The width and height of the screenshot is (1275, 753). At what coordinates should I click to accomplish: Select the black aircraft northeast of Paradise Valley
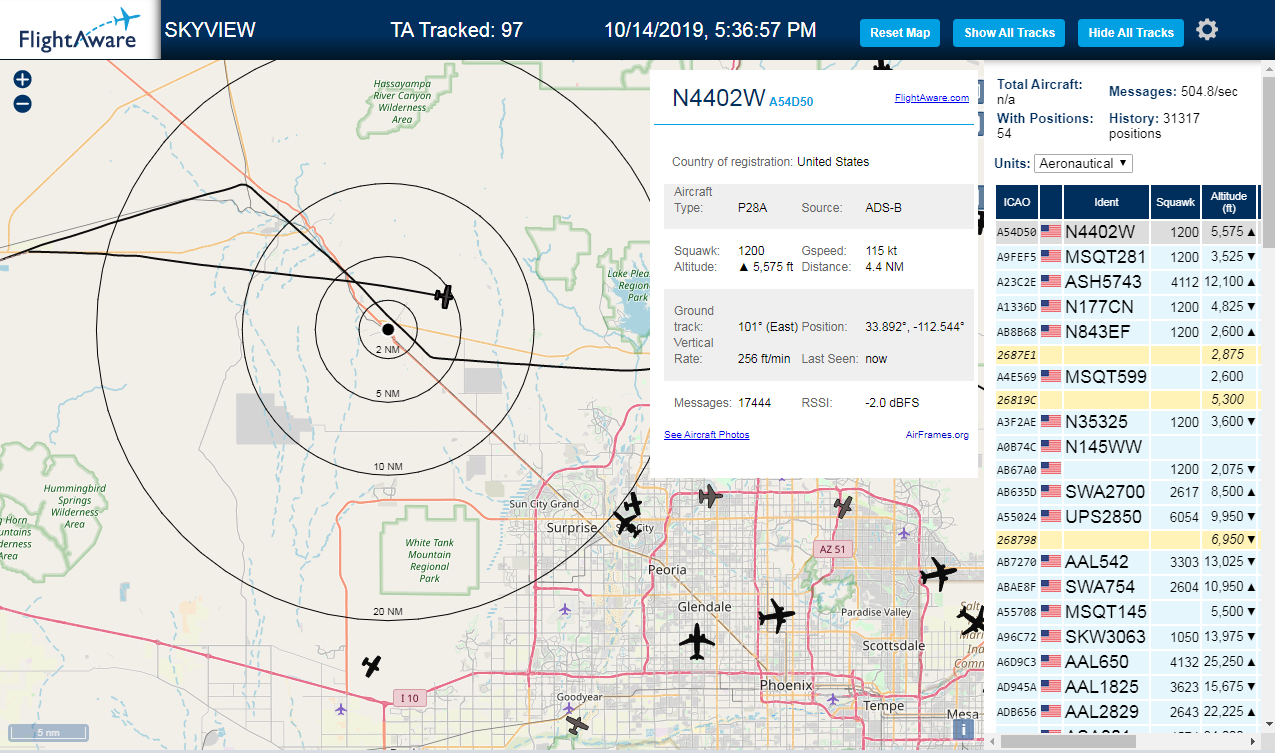[938, 574]
